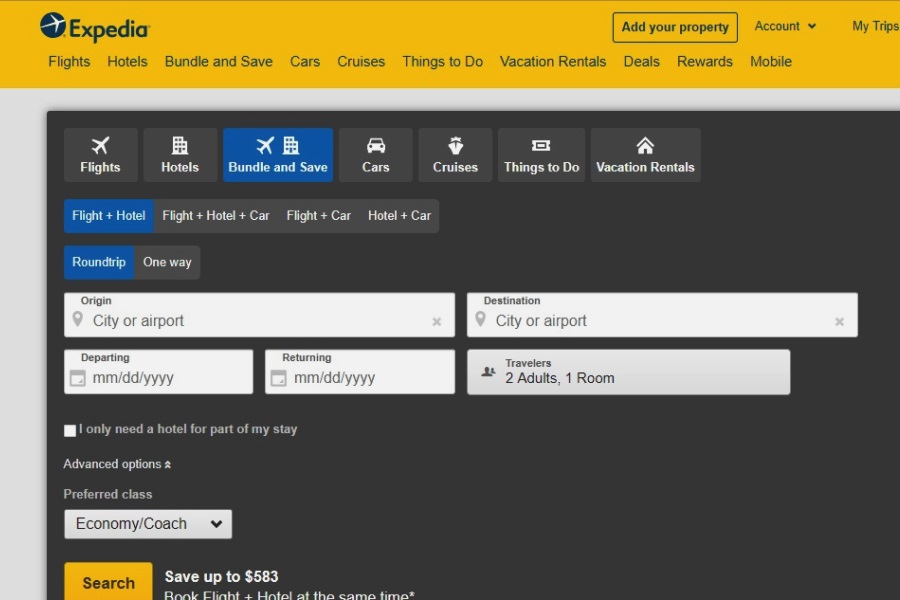Click the Destination location pin icon
This screenshot has height=600, width=900.
coord(481,319)
